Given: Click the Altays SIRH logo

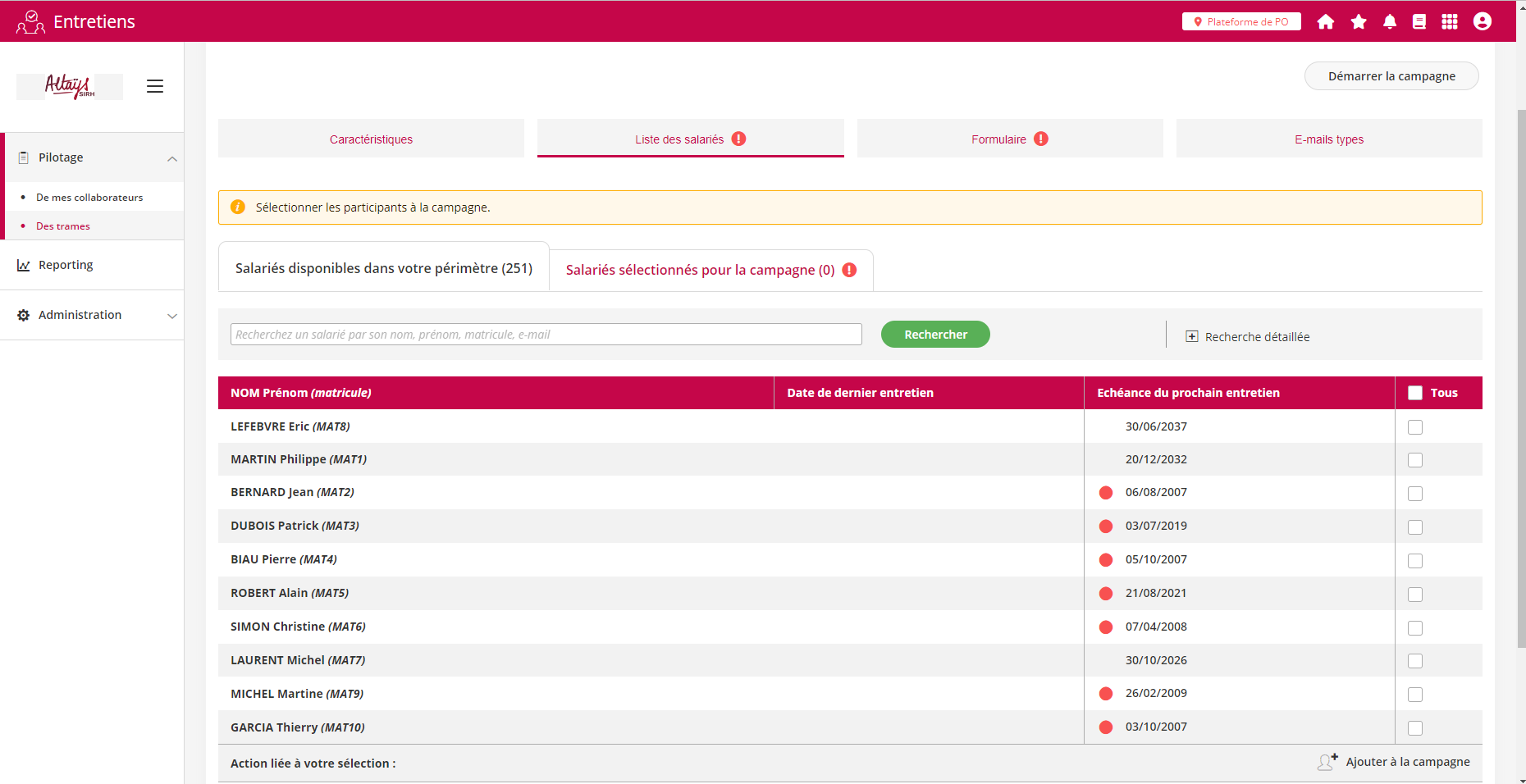Looking at the screenshot, I should (70, 86).
